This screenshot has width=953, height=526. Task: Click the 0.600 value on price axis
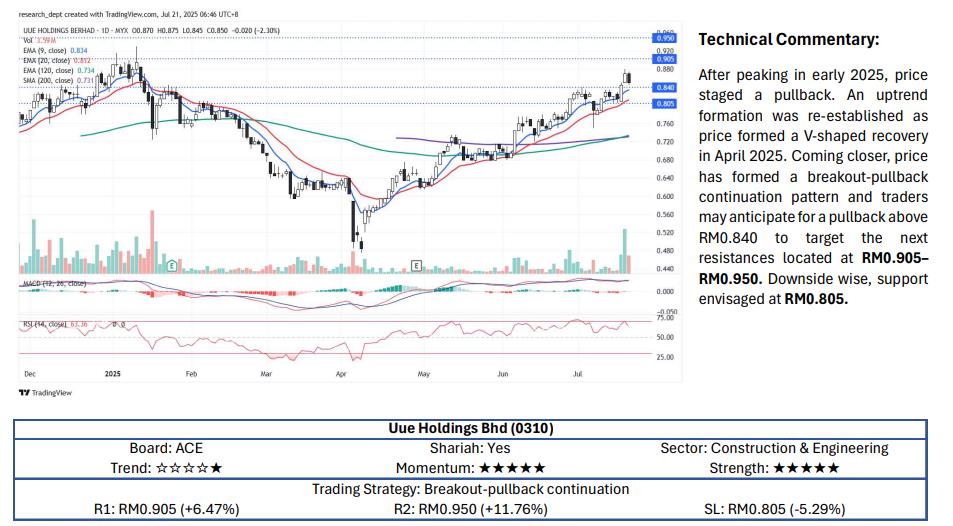(x=666, y=196)
